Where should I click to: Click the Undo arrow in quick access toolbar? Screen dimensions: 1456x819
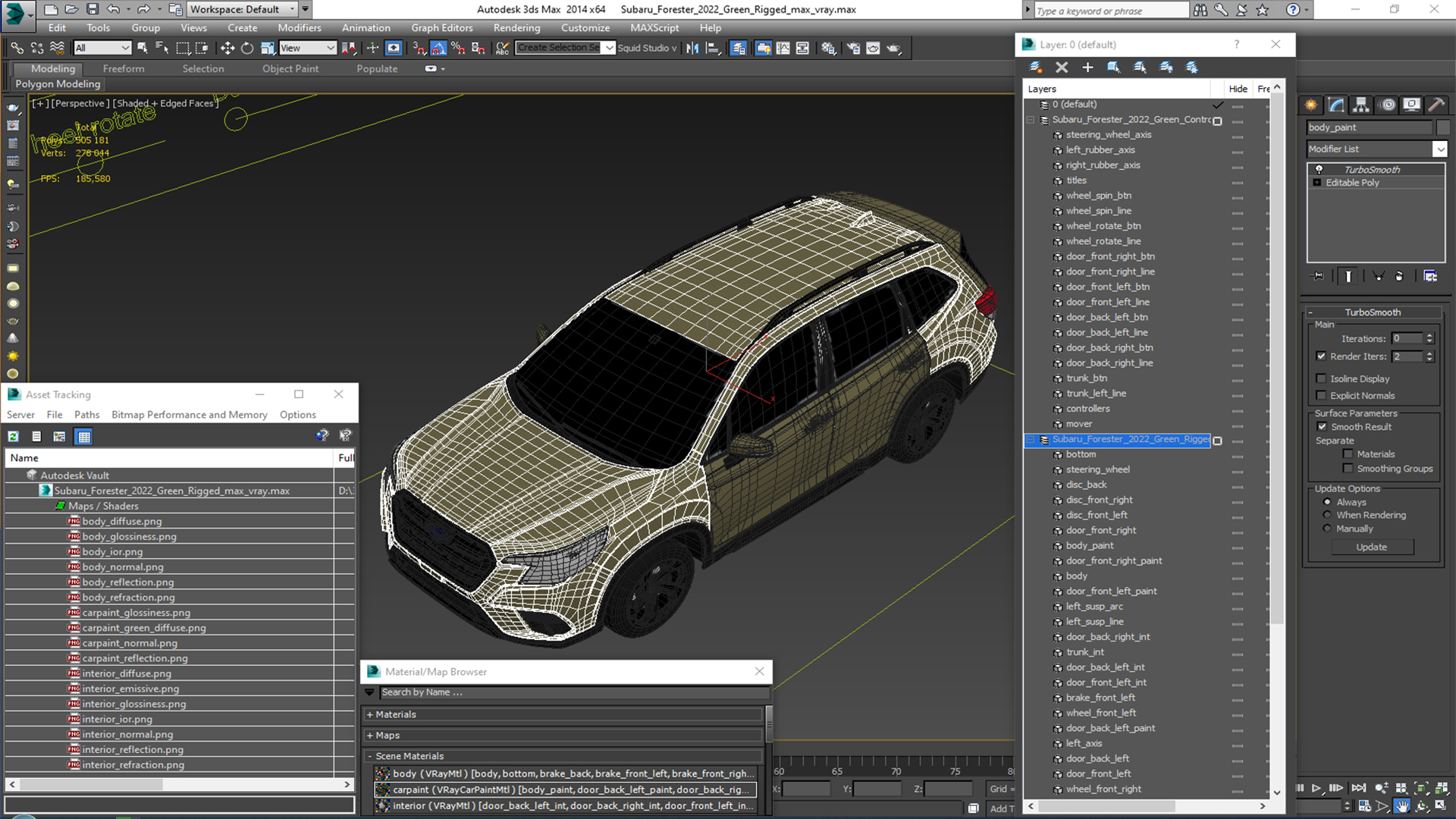[113, 9]
